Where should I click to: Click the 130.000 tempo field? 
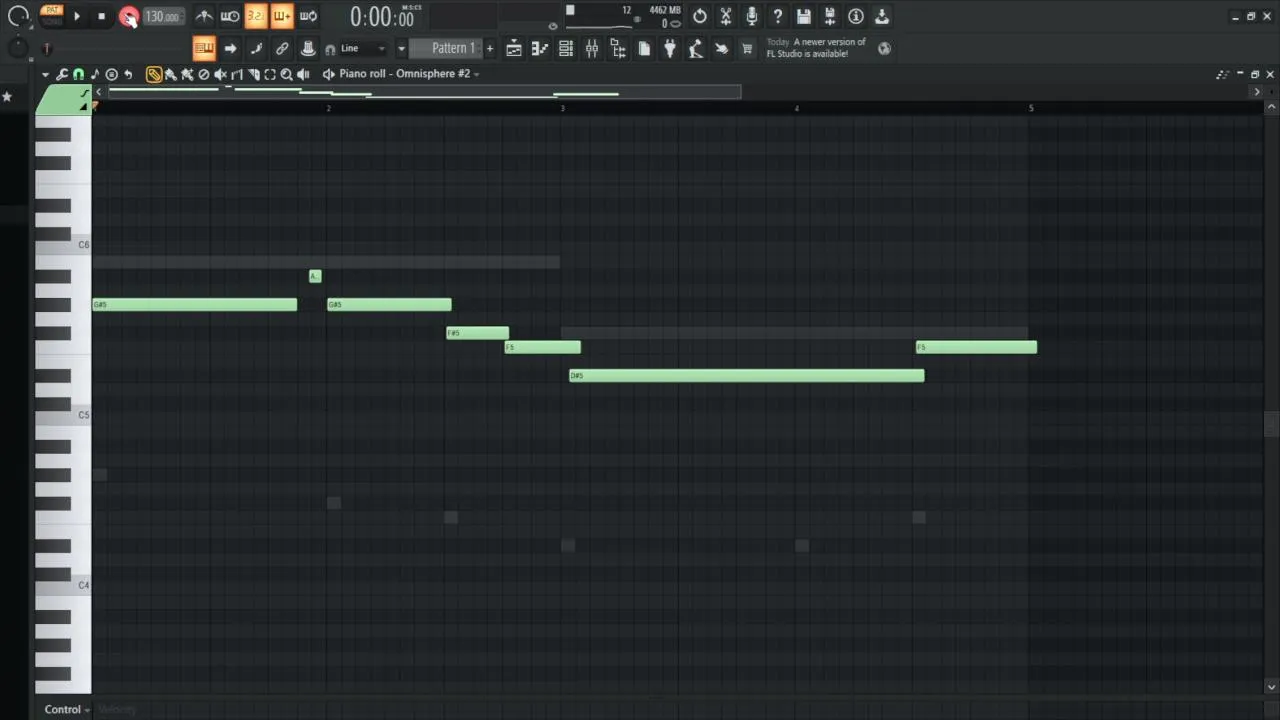coord(162,16)
